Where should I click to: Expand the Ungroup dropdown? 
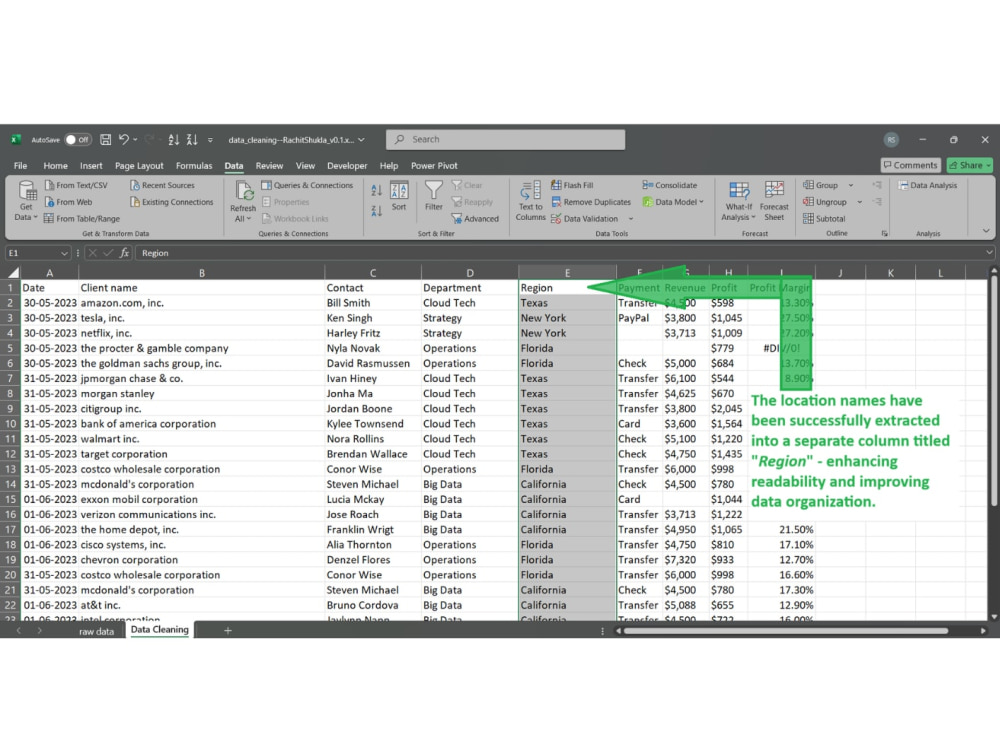click(x=859, y=202)
